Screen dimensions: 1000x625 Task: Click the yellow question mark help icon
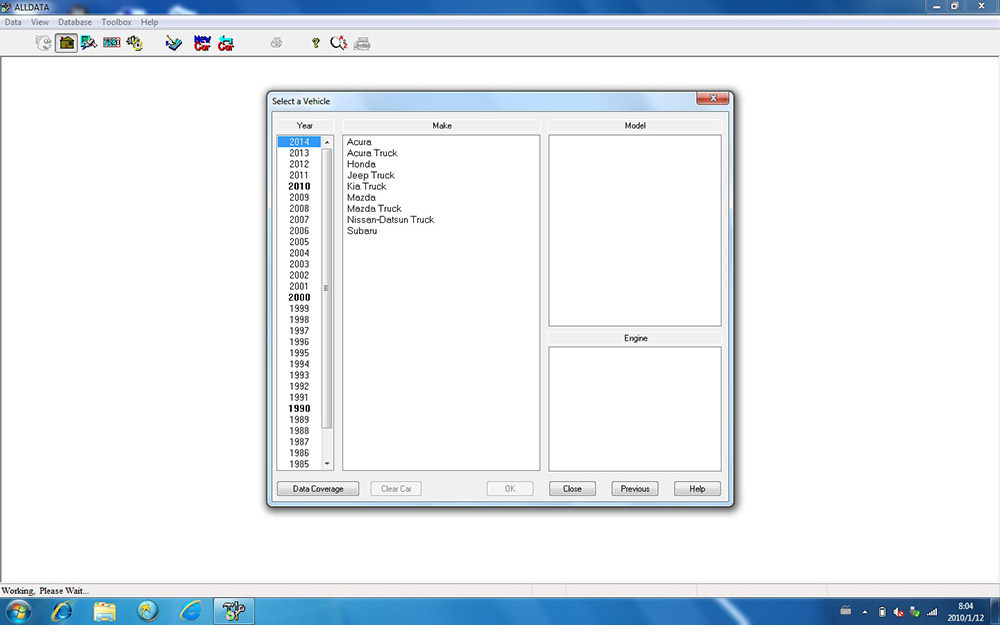tap(315, 43)
